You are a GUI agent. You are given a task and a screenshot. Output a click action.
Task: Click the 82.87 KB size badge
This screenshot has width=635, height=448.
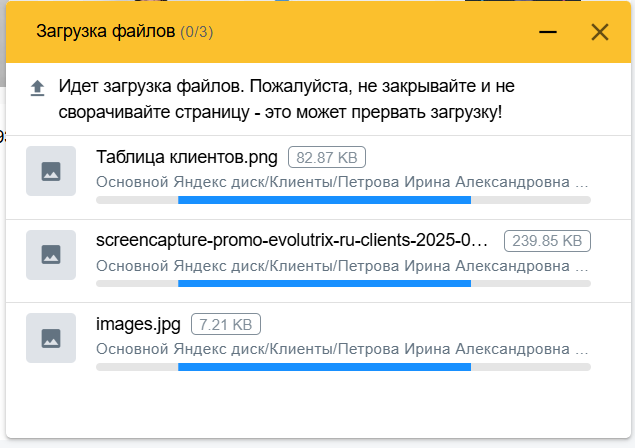pyautogui.click(x=327, y=157)
